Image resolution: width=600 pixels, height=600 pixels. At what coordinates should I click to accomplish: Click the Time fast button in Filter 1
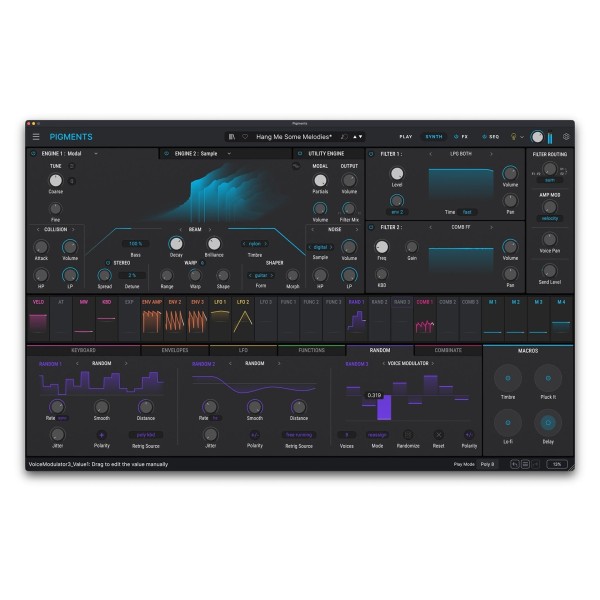(467, 212)
